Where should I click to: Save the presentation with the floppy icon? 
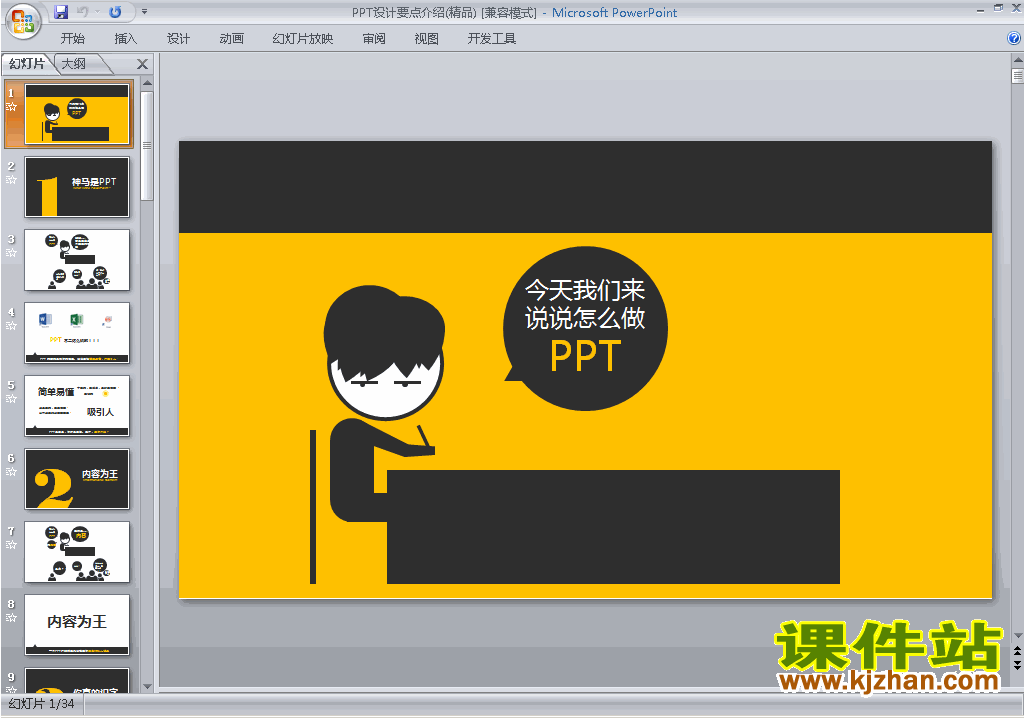tap(61, 12)
